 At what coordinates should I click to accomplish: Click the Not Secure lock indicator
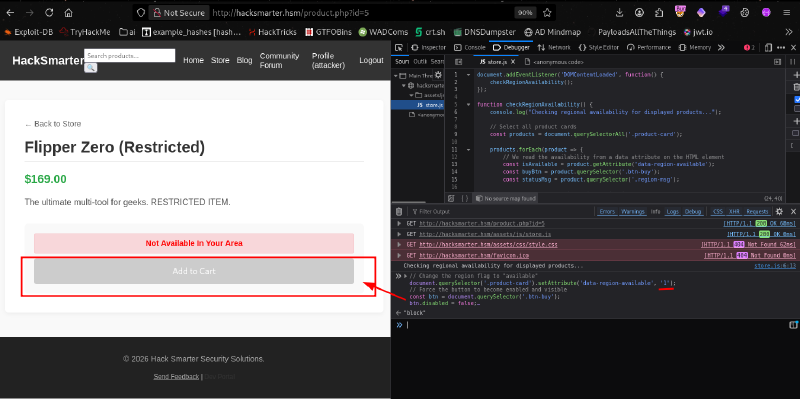click(179, 13)
